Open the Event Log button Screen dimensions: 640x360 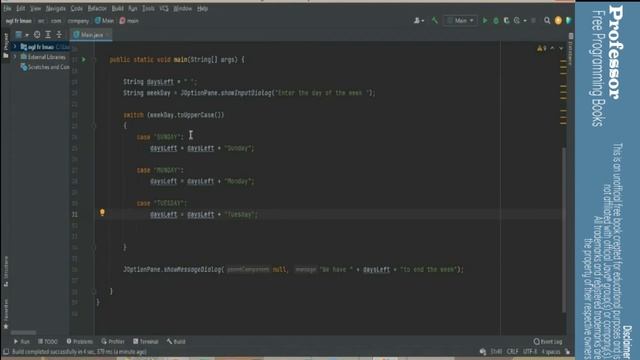[548, 341]
